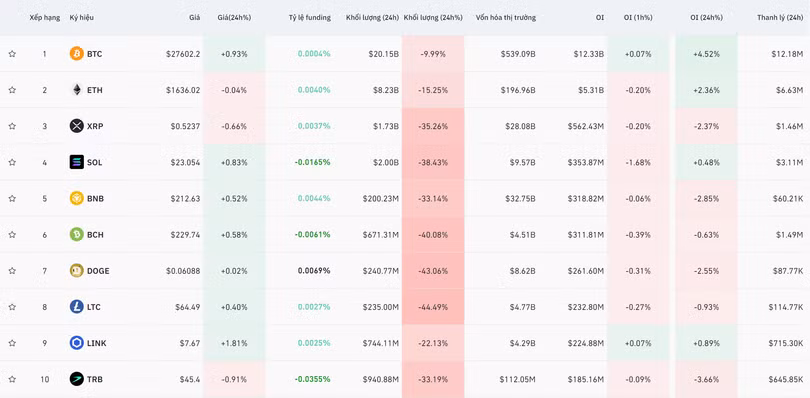Open the SOL symbol link
This screenshot has height=398, width=810.
(95, 162)
